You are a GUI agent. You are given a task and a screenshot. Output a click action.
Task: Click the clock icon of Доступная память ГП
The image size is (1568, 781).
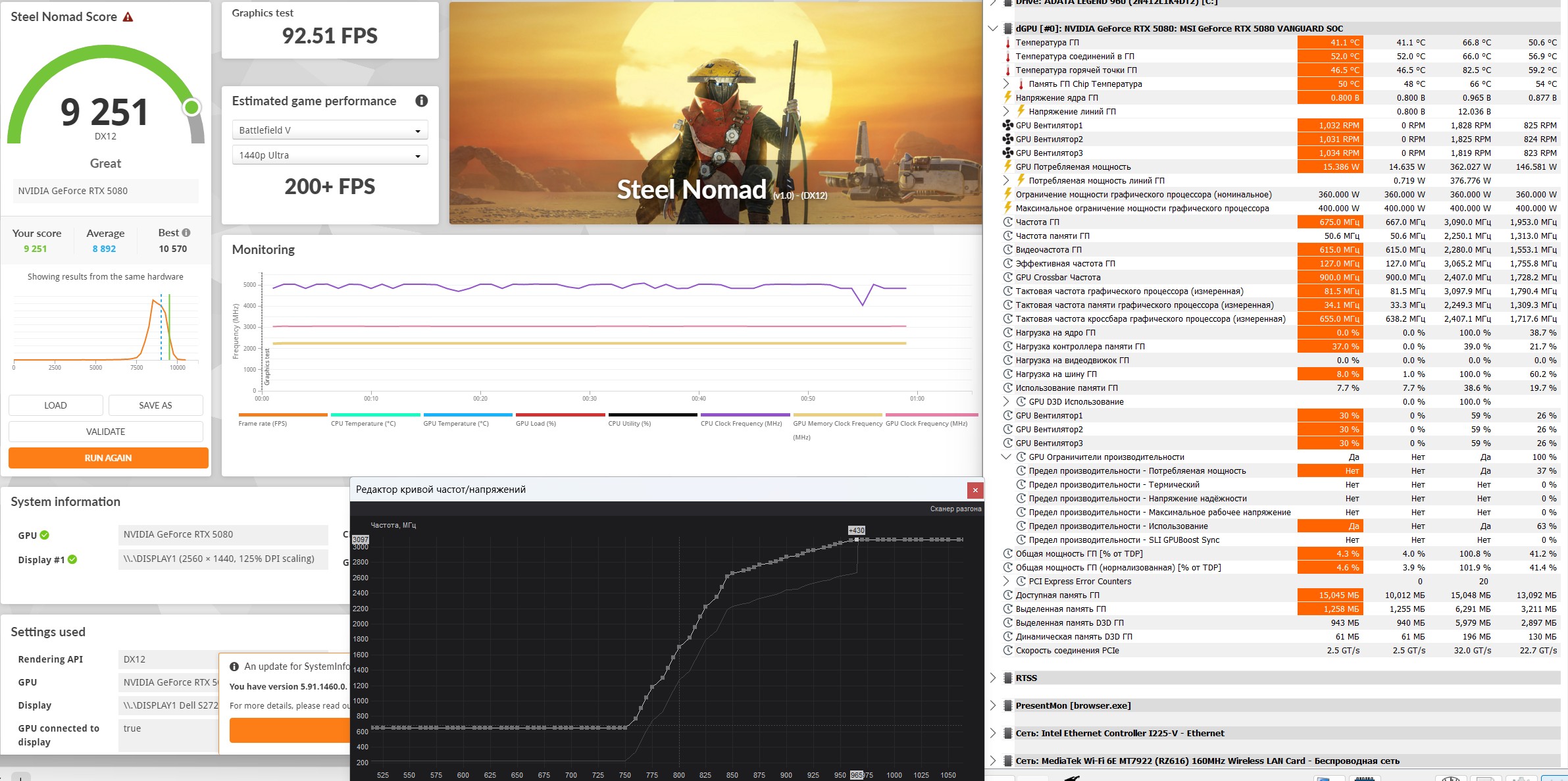[1007, 595]
